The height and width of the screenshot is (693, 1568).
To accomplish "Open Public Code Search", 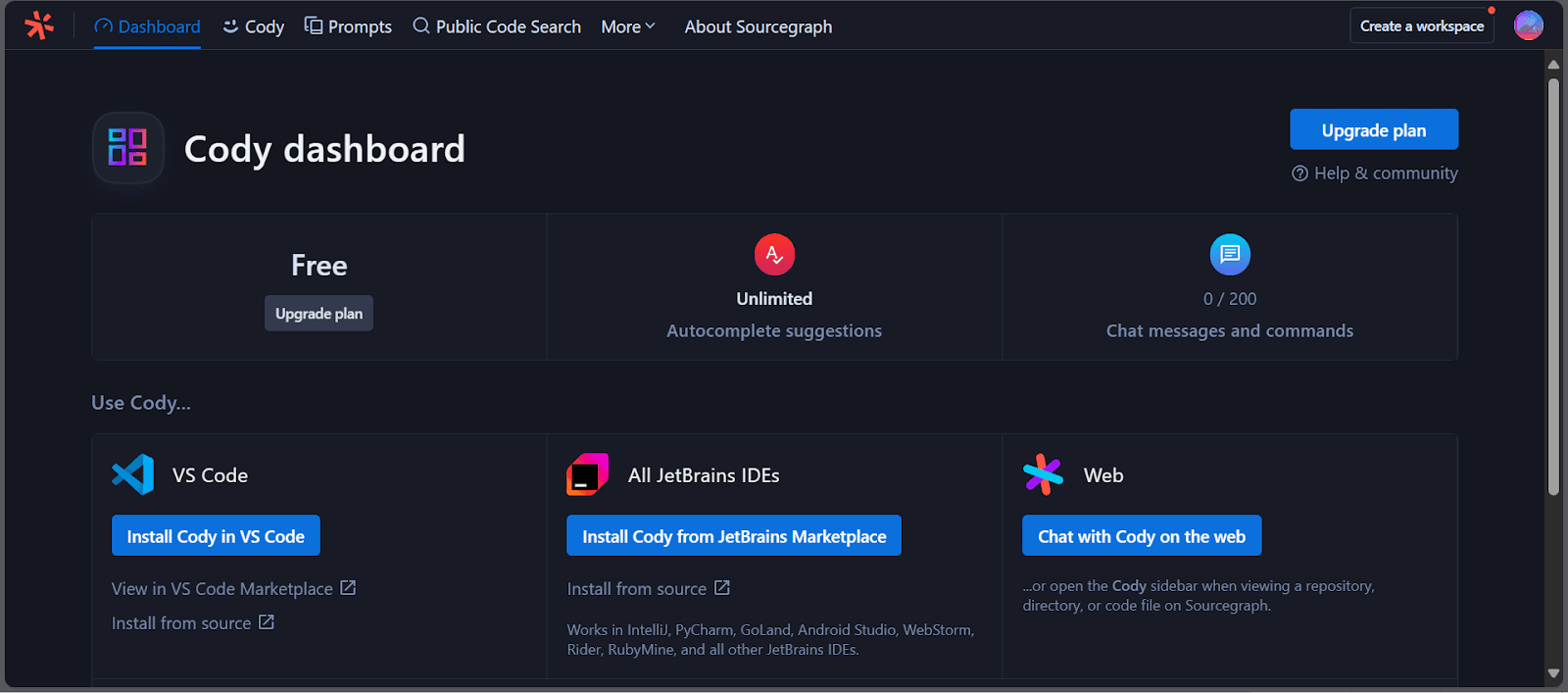I will pos(497,26).
